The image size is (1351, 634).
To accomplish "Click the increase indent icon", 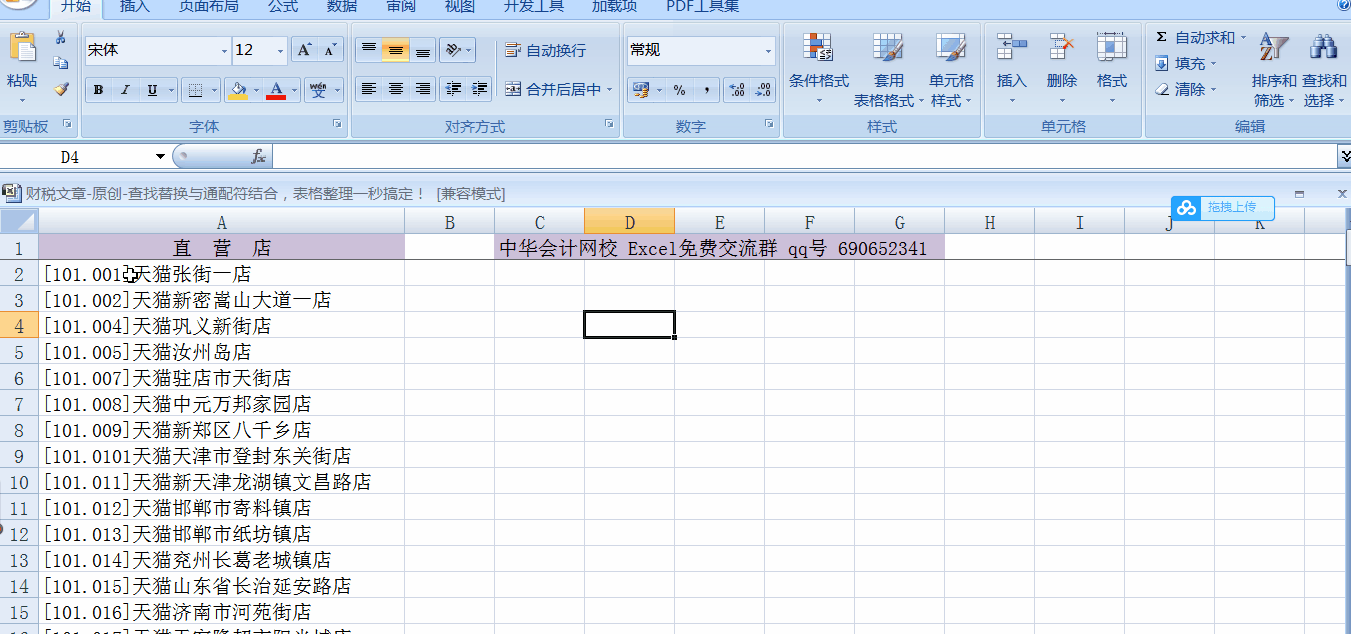I will [x=479, y=89].
